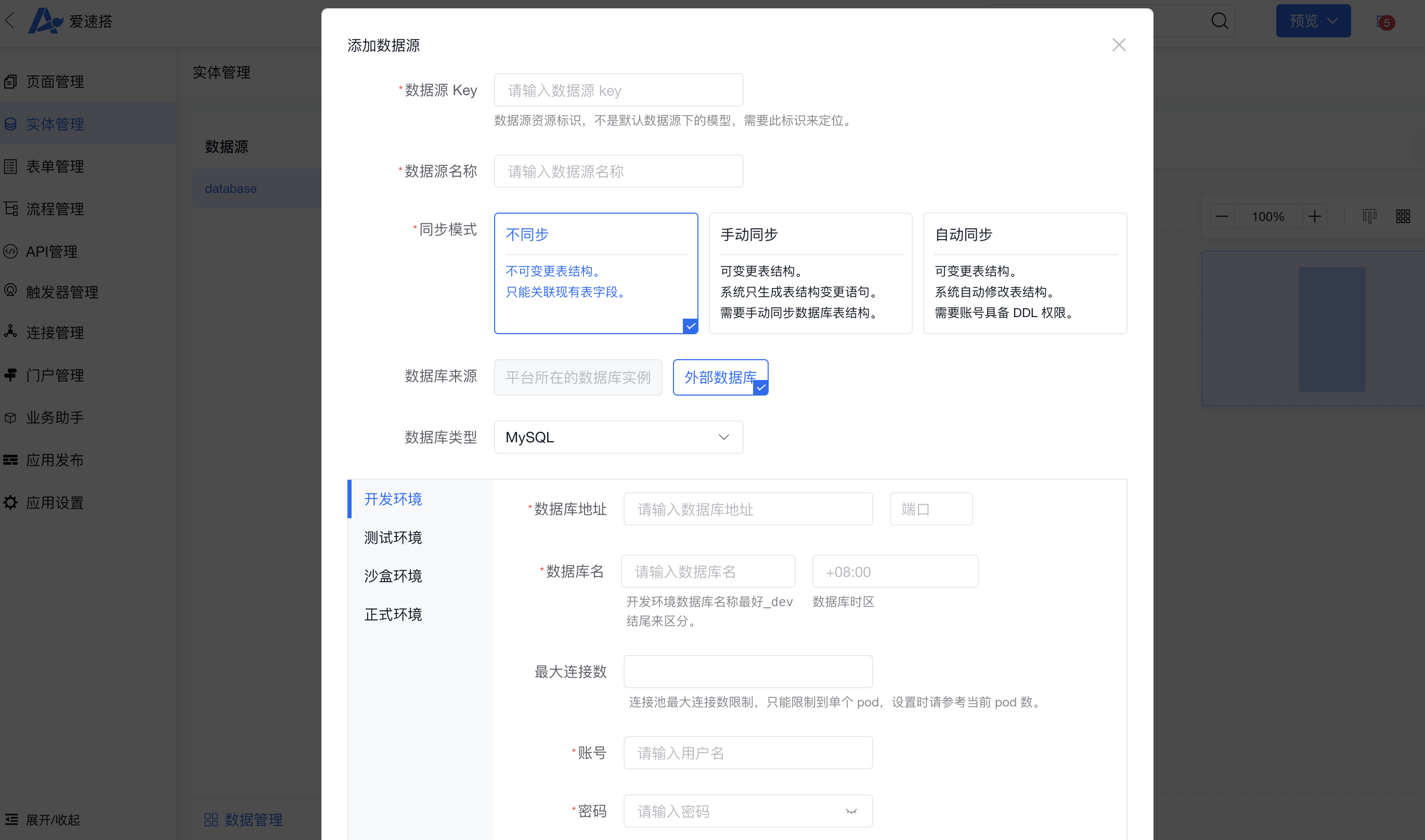The image size is (1425, 840).
Task: Click the 爱速搭 logo icon
Action: click(45, 21)
